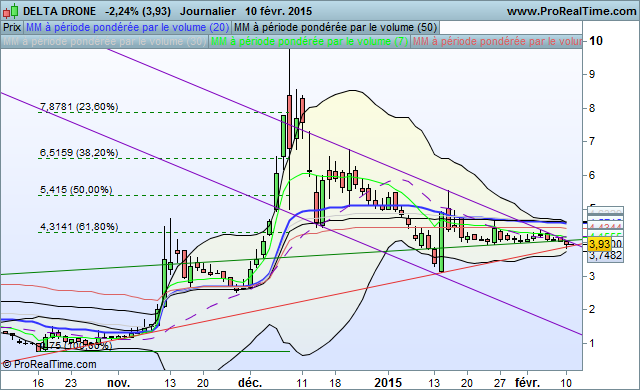The height and width of the screenshot is (390, 640).
Task: Click the © ProRealTime.com watermark link
Action: tap(49, 364)
